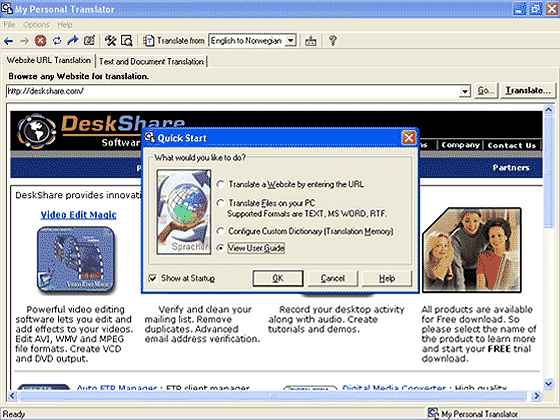Click the Back arrow toolbar icon
This screenshot has height=420, width=560.
click(9, 41)
